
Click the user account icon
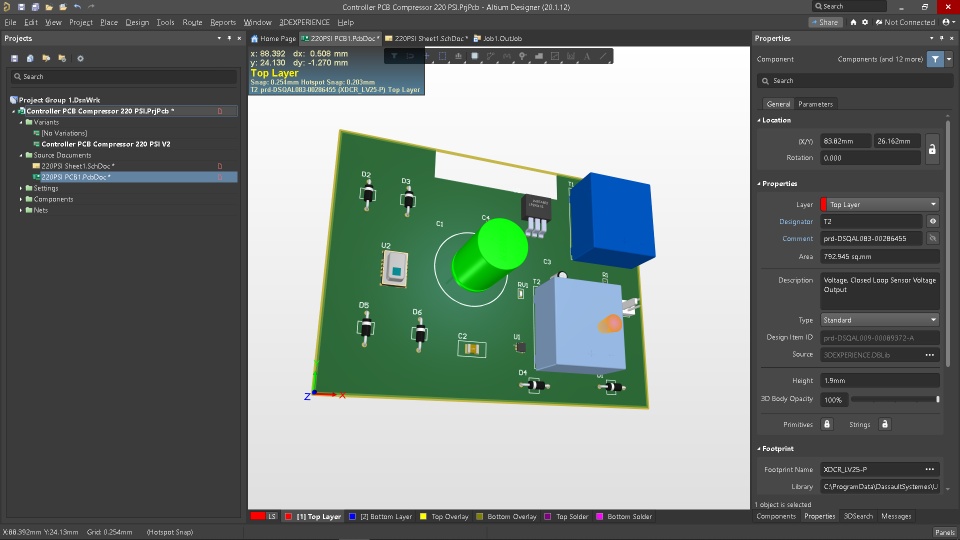pyautogui.click(x=947, y=22)
